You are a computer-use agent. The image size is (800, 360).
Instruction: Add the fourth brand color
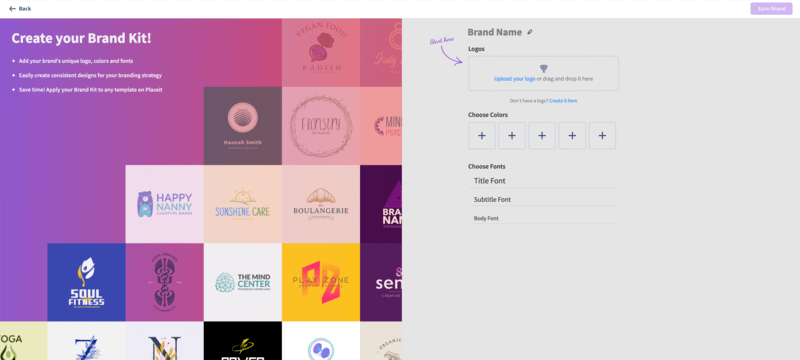click(572, 136)
